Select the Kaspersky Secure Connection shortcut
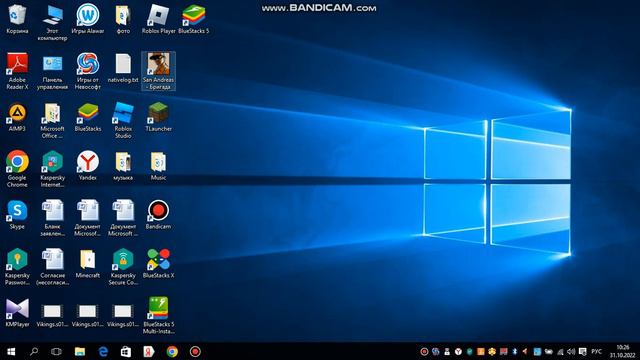This screenshot has width=640, height=360. [x=123, y=267]
